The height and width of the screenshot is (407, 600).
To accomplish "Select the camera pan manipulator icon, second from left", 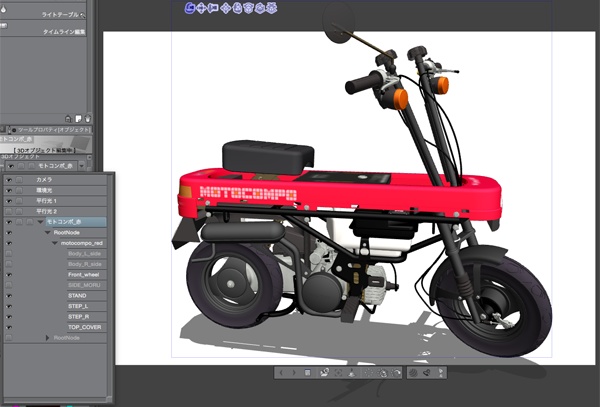I will click(201, 8).
